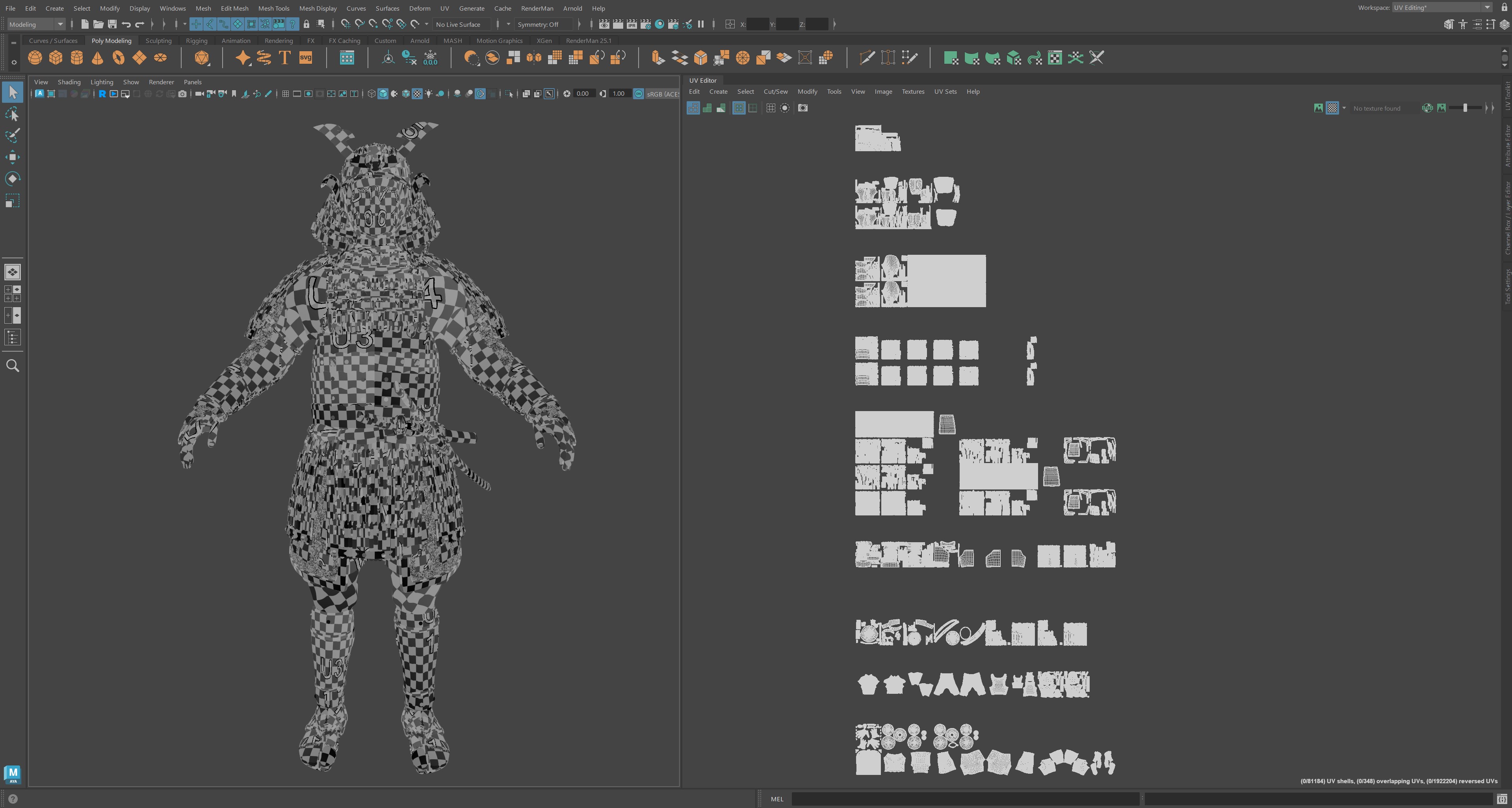
Task: Adjust the texture dimming slider in UV Editor
Action: [1466, 108]
